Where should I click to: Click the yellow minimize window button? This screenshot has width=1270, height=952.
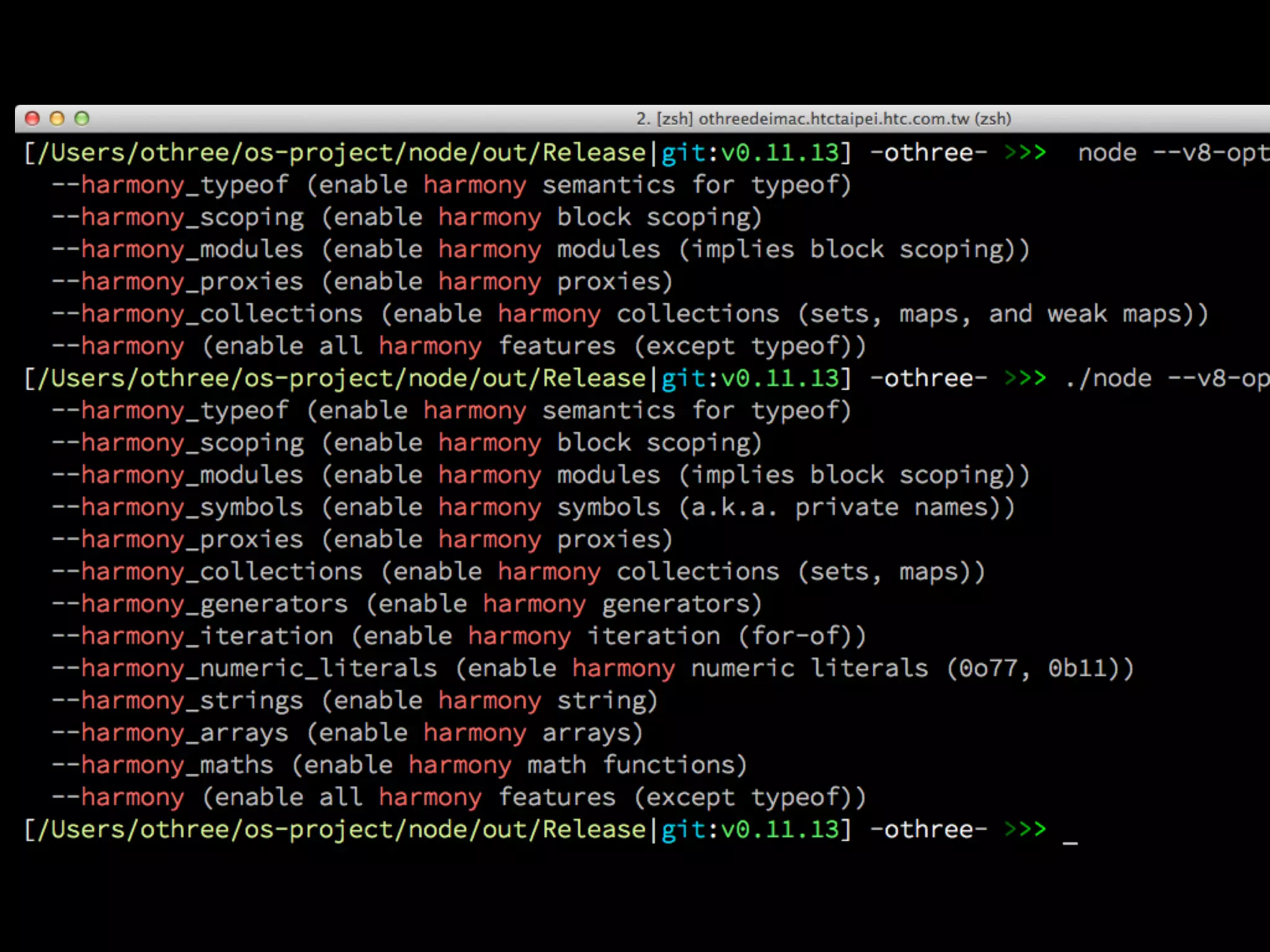click(57, 118)
